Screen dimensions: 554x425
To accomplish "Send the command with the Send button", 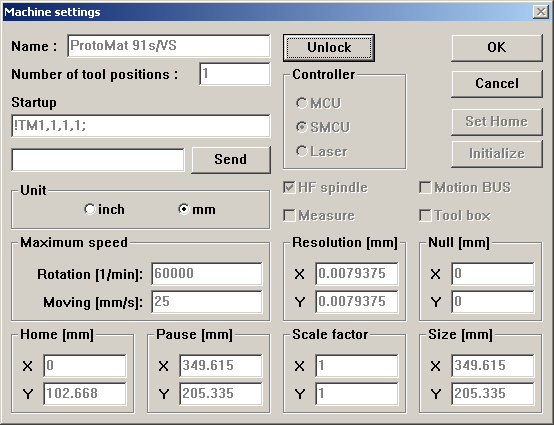I will tap(231, 160).
